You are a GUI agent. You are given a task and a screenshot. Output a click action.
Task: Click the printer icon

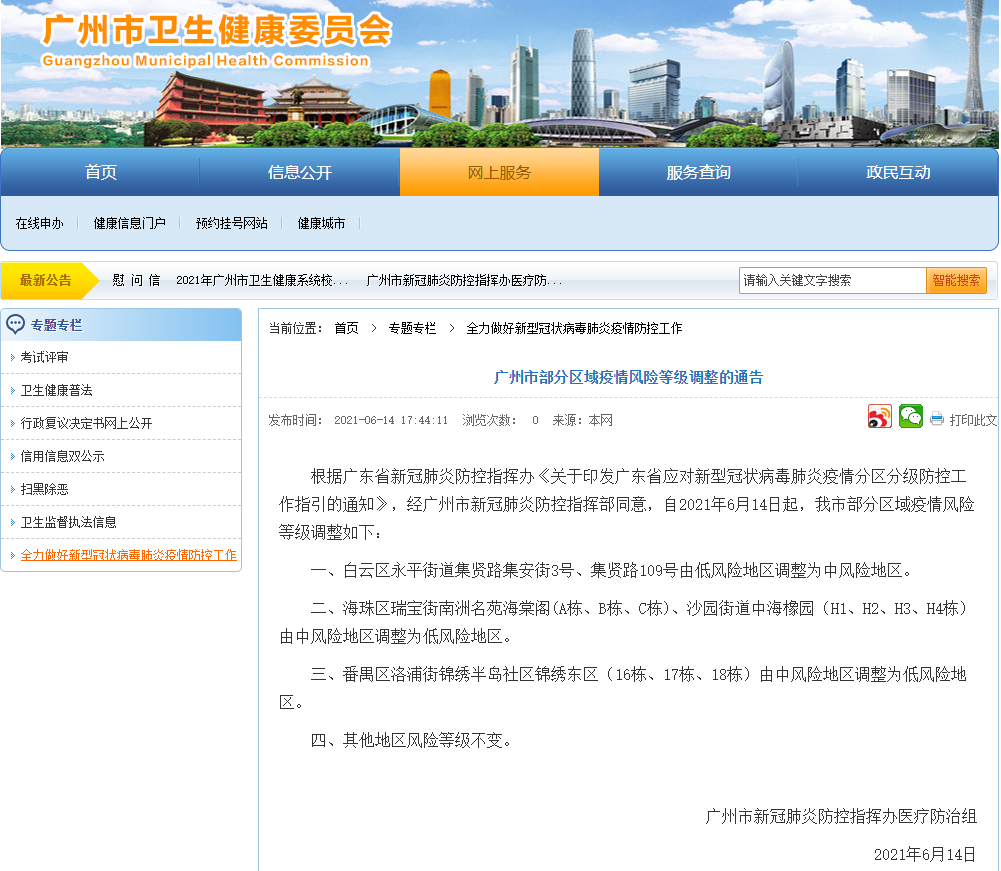coord(937,419)
